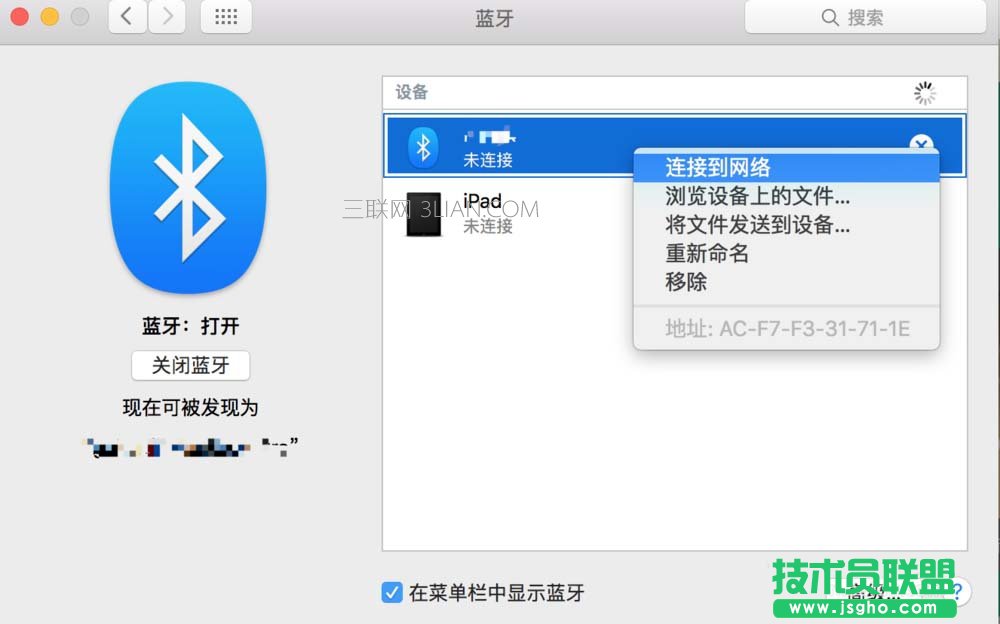Toggle 在菜单栏中显示蓝牙 checkbox

[x=391, y=592]
